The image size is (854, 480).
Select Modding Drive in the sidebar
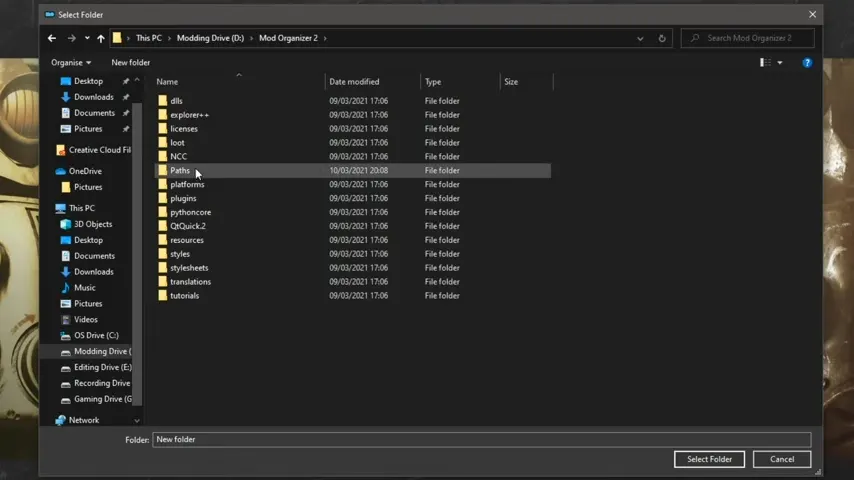[x=100, y=351]
